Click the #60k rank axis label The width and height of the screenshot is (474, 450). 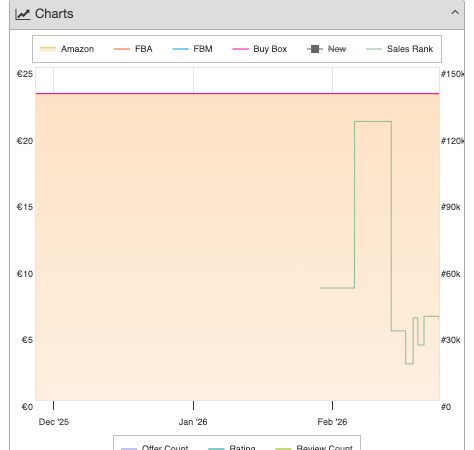pos(451,274)
